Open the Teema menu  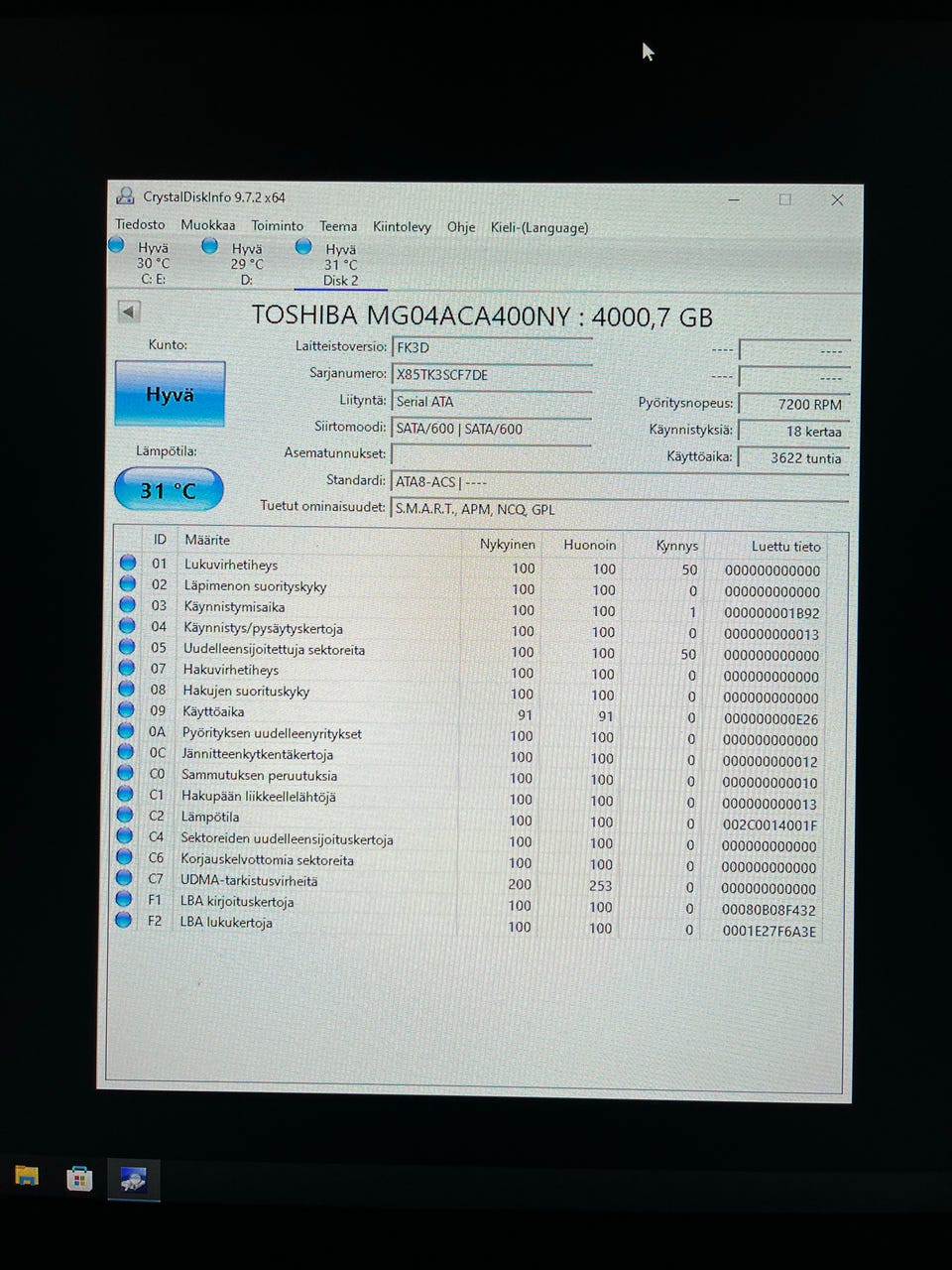(338, 226)
